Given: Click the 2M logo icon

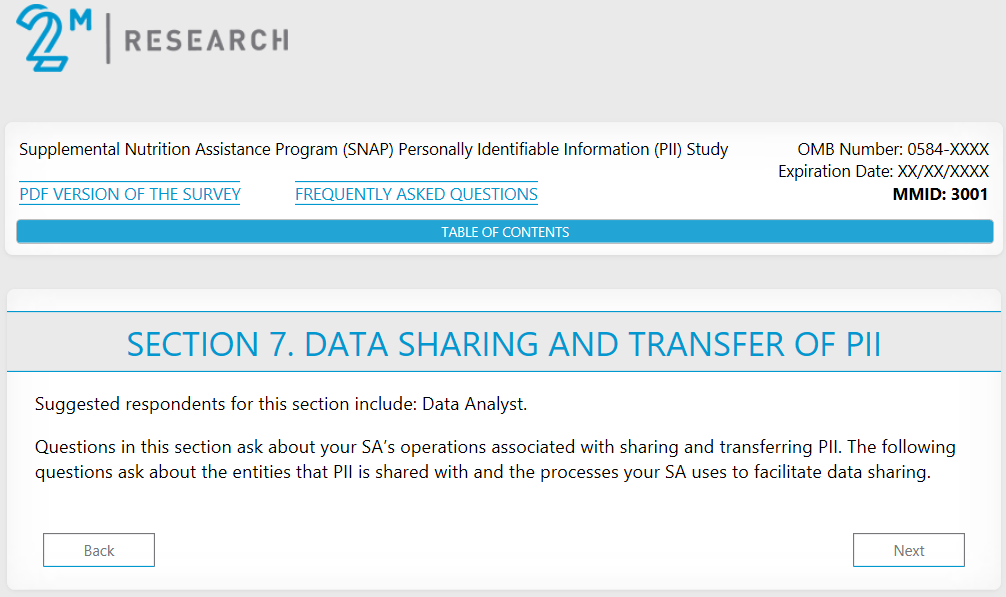Looking at the screenshot, I should point(45,38).
